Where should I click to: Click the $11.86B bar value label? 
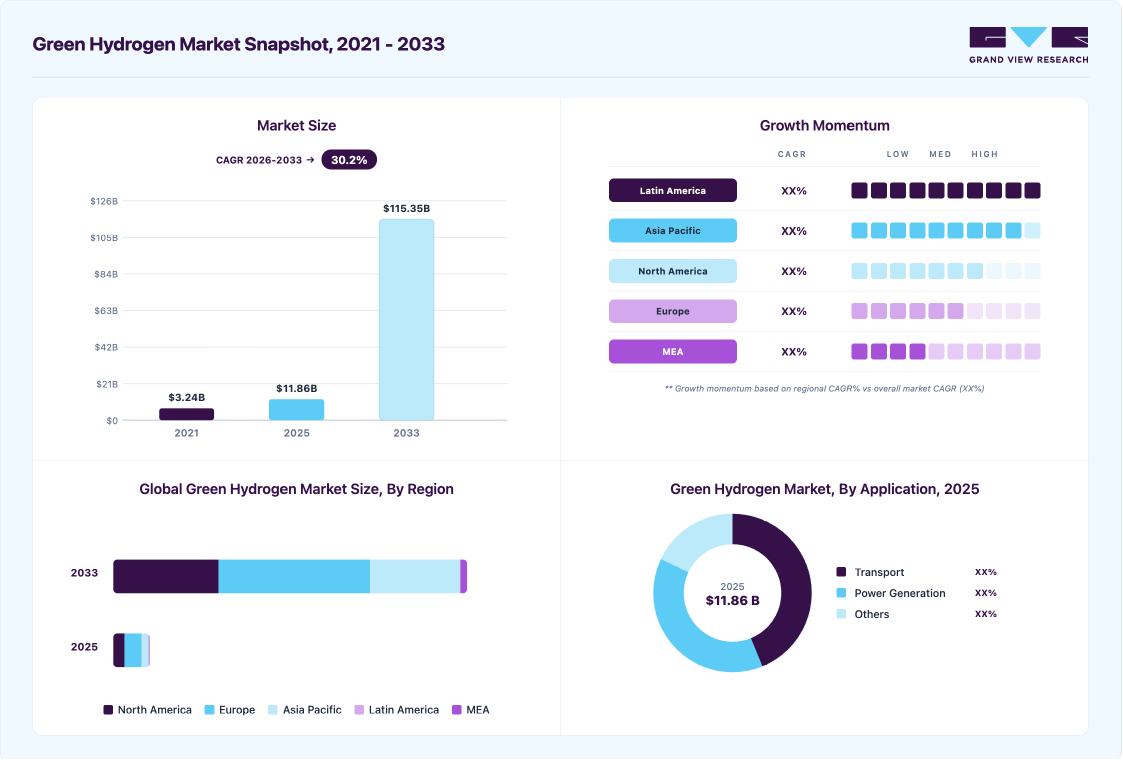tap(297, 388)
